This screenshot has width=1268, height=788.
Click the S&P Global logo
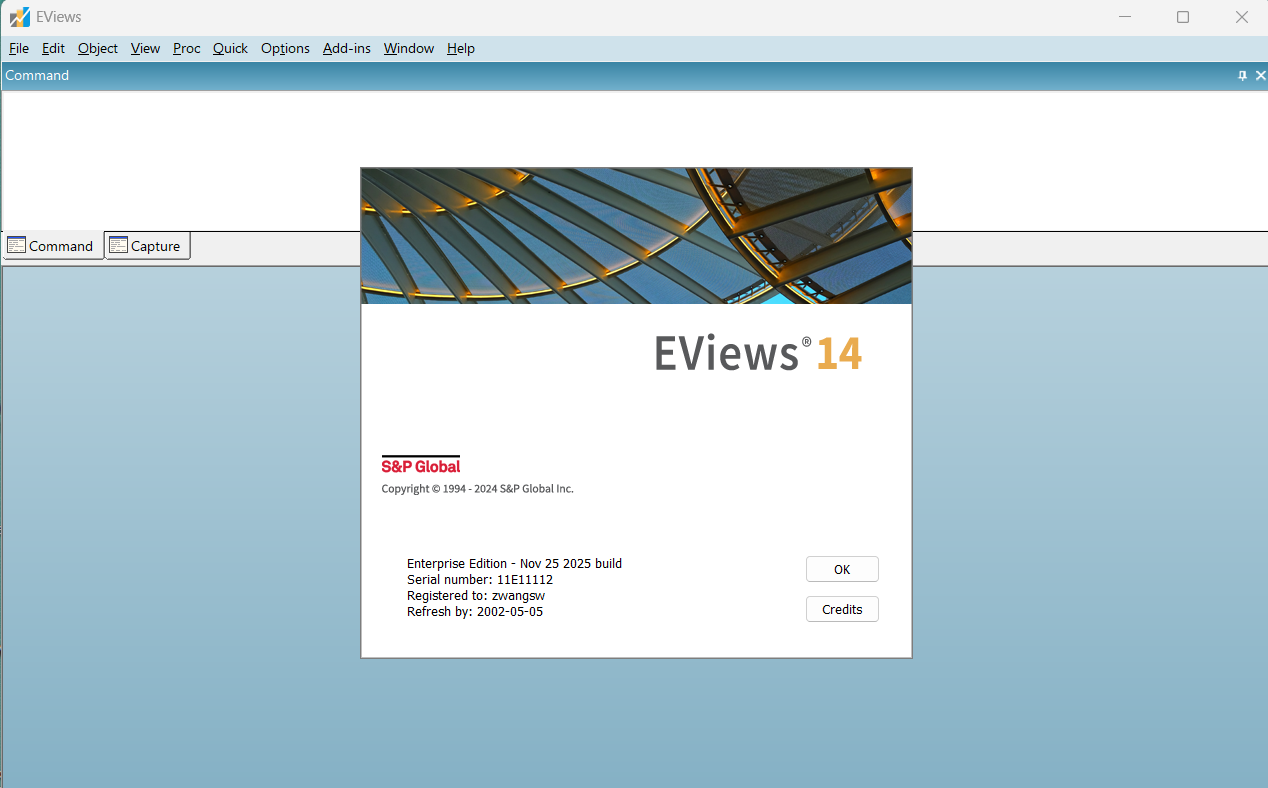421,465
